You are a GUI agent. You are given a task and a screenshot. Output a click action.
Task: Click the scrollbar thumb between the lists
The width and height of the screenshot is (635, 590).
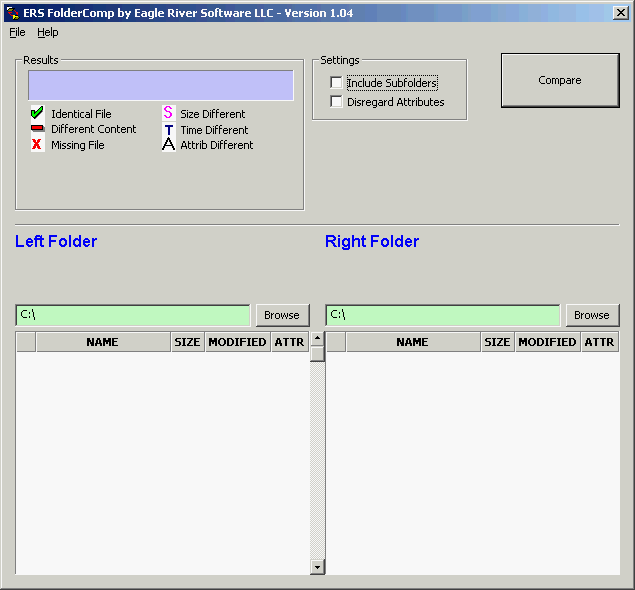(x=318, y=354)
